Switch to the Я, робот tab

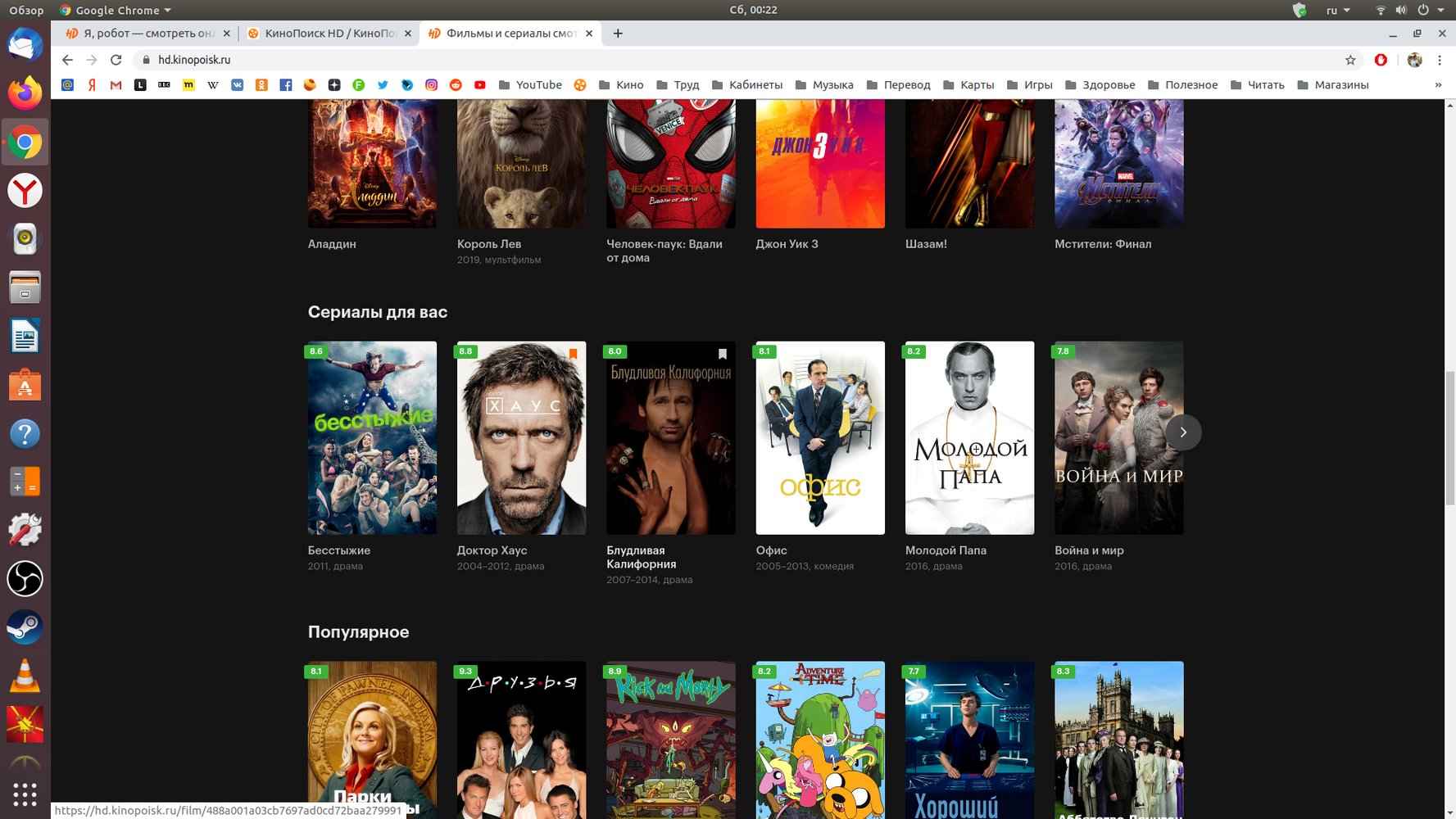click(x=147, y=34)
